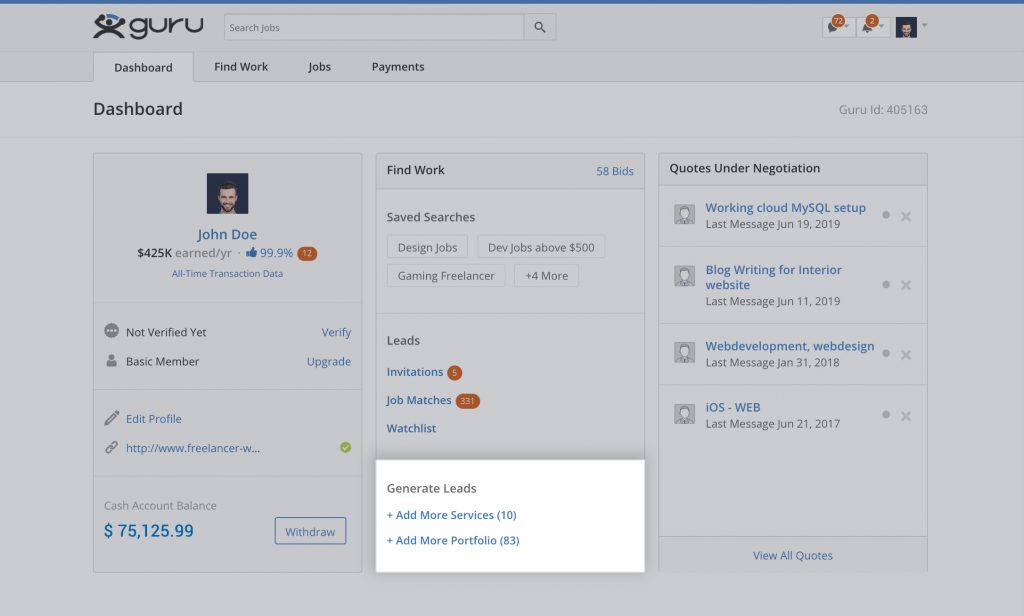Open Working cloud MySQL setup quote
This screenshot has width=1024, height=616.
(785, 207)
